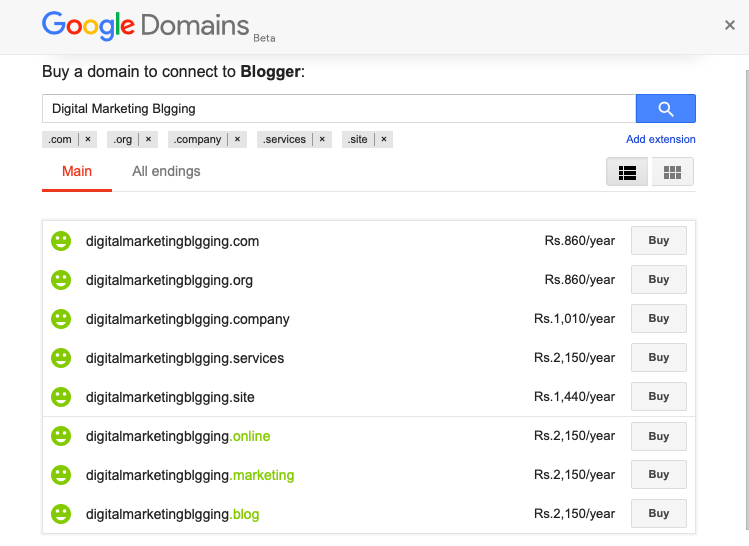Click smiley icon beside digitalmarketingblgging.marketing
Screen dimensions: 749x546
tap(61, 475)
